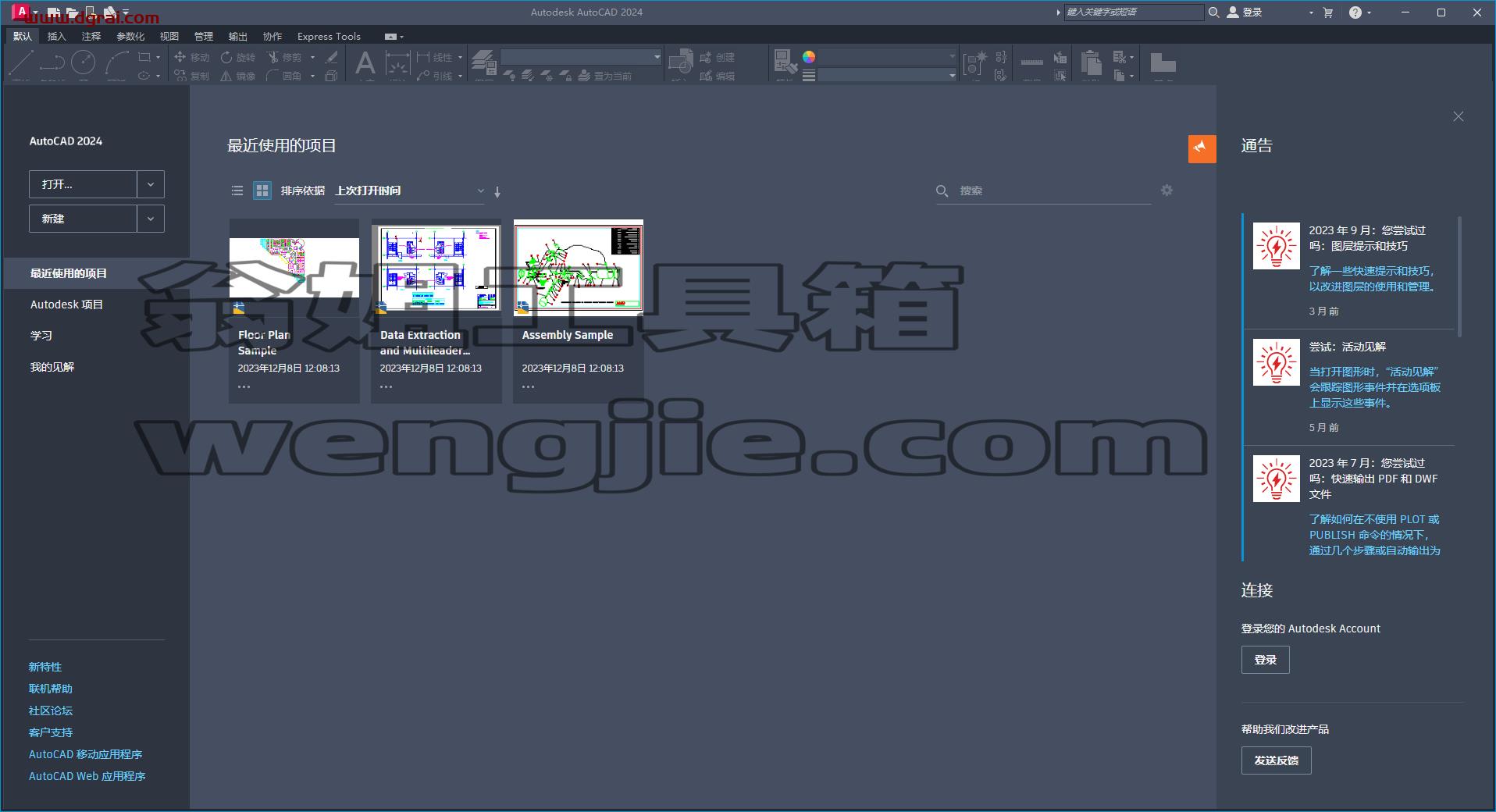
Task: Toggle sort direction arrow
Action: pyautogui.click(x=497, y=191)
